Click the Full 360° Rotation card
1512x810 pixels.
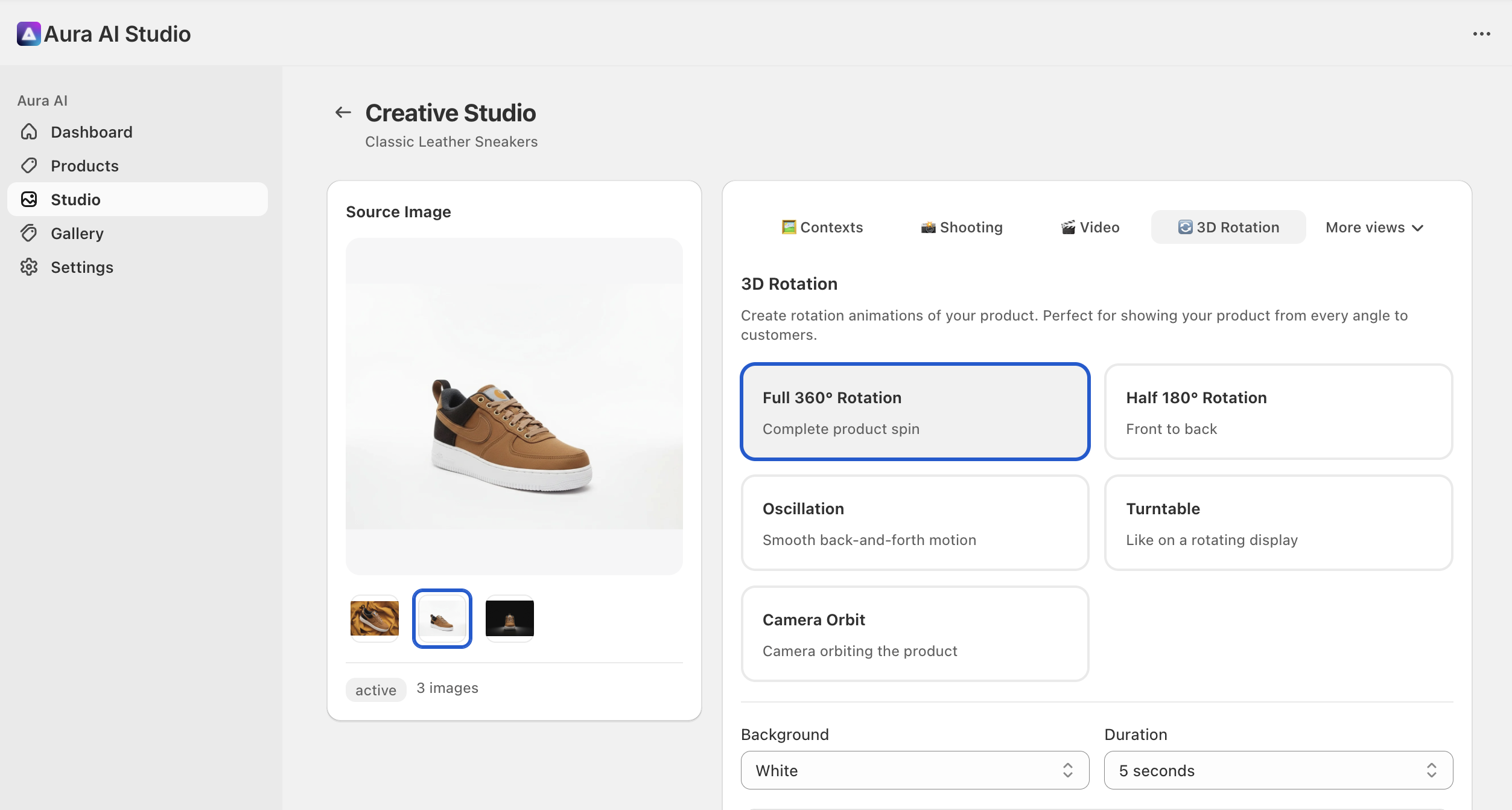coord(915,412)
